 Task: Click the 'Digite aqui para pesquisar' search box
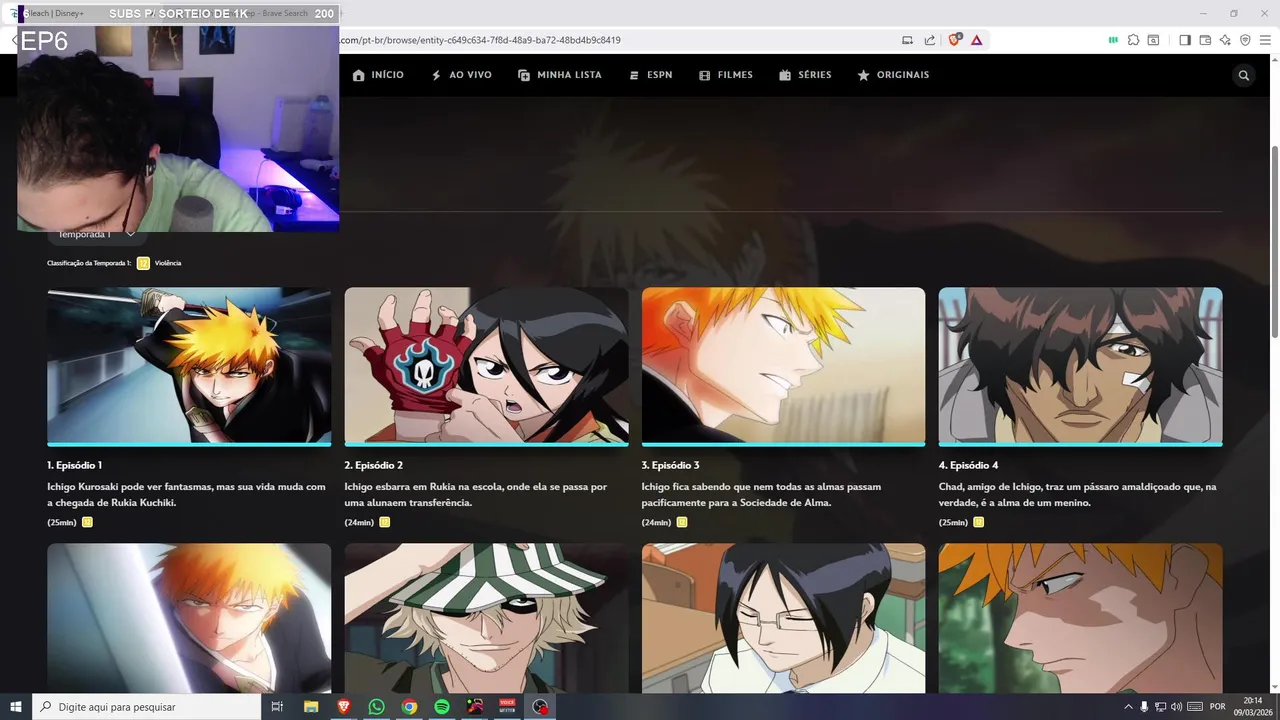(x=146, y=707)
